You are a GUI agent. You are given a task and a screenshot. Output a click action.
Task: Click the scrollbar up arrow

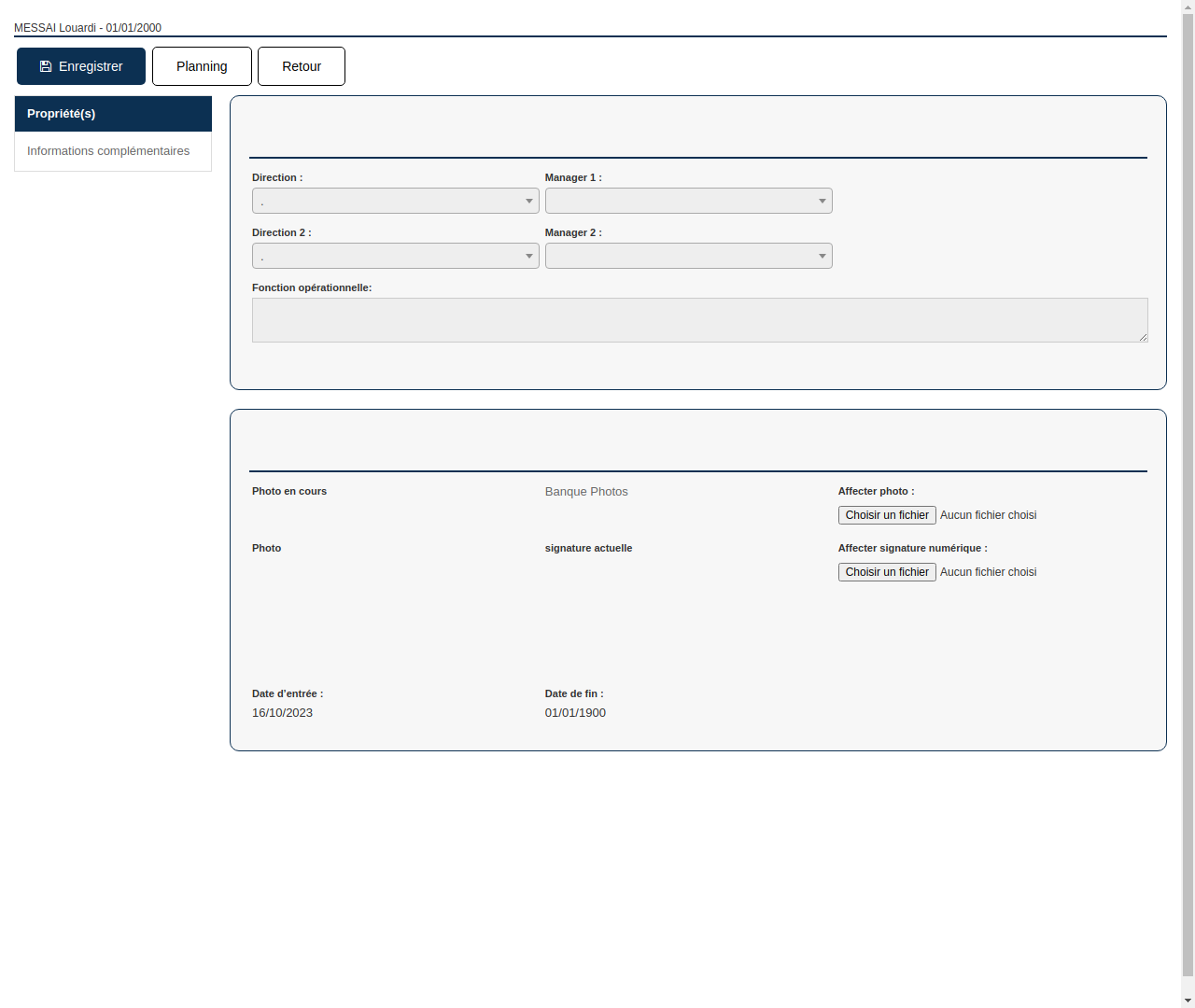pyautogui.click(x=1188, y=7)
